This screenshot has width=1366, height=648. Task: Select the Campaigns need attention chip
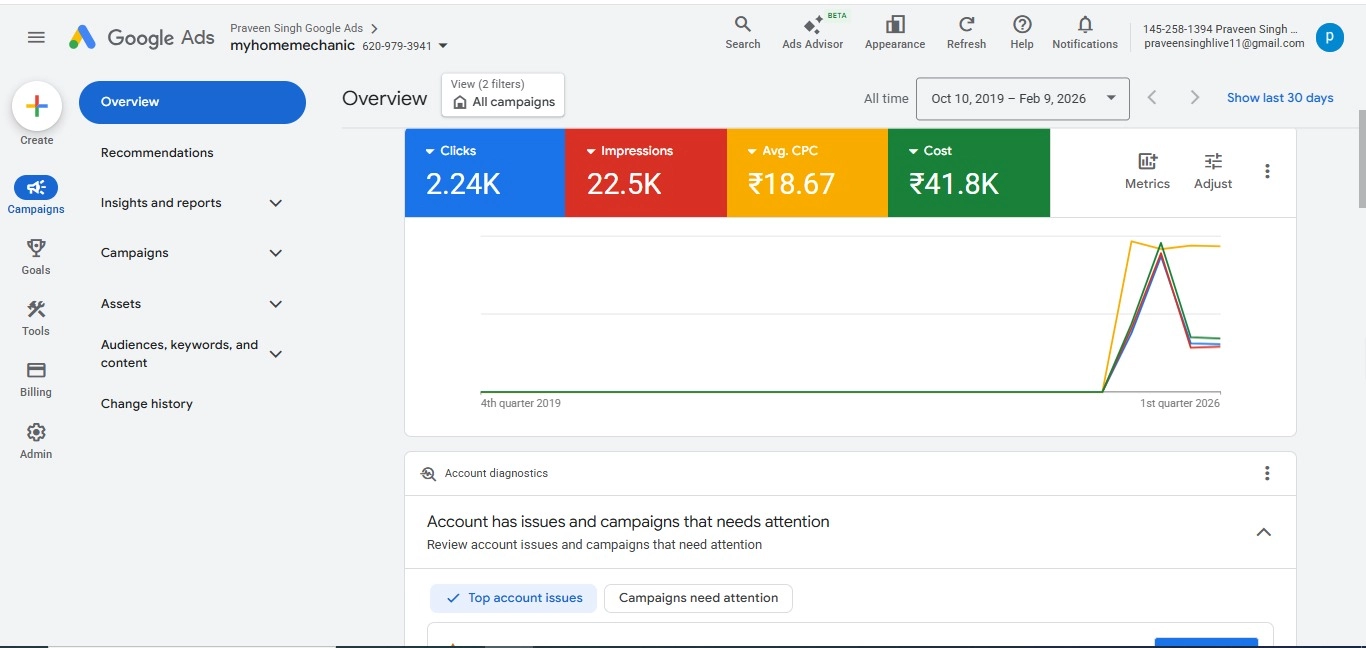(x=698, y=598)
